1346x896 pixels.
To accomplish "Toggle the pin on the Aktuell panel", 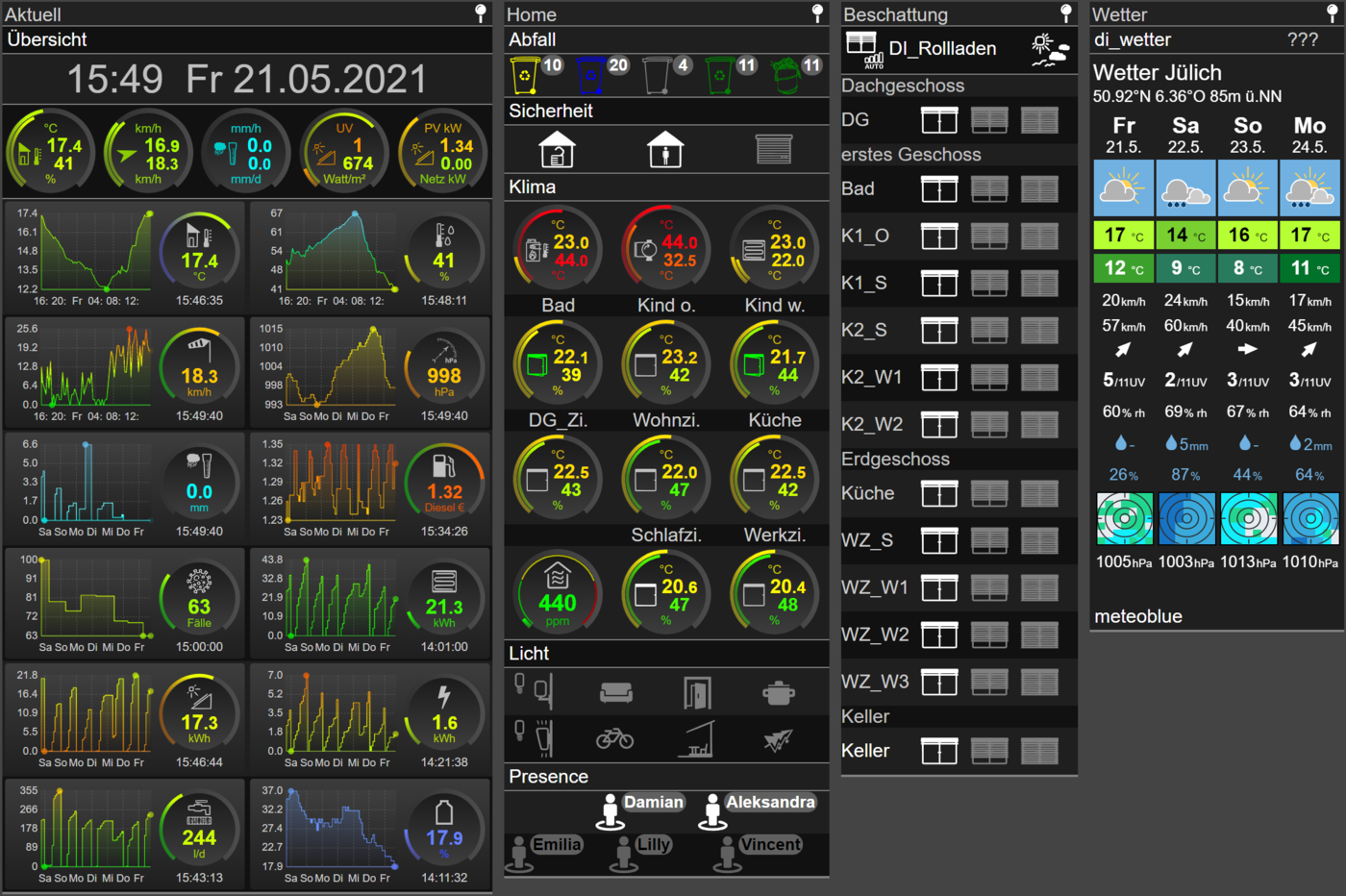I will [x=481, y=12].
